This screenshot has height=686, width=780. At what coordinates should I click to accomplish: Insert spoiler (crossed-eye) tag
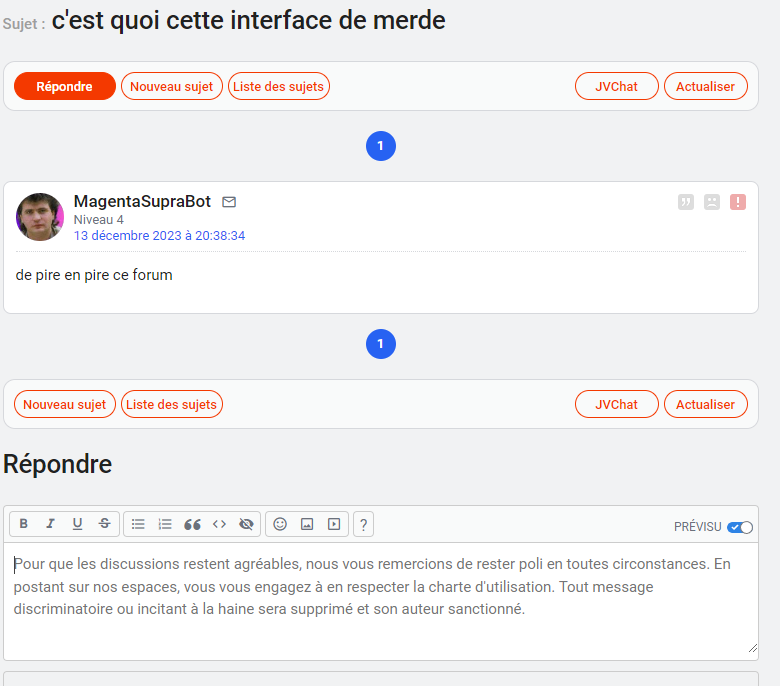click(x=246, y=524)
